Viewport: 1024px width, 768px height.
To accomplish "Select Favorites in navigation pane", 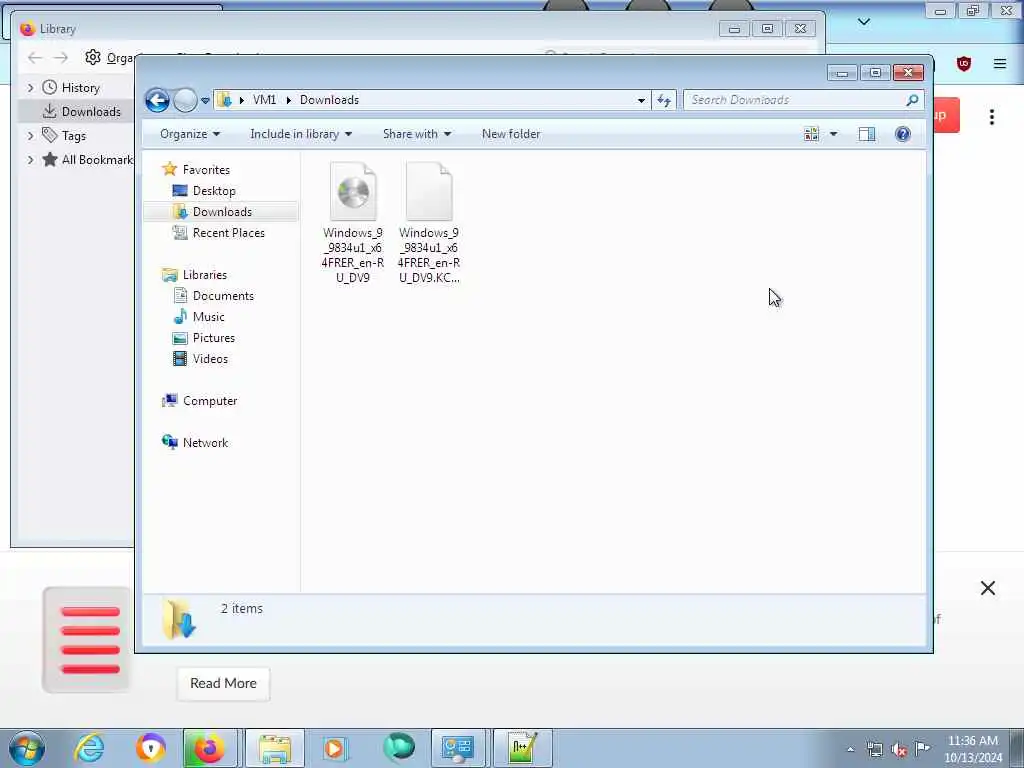I will tap(206, 170).
